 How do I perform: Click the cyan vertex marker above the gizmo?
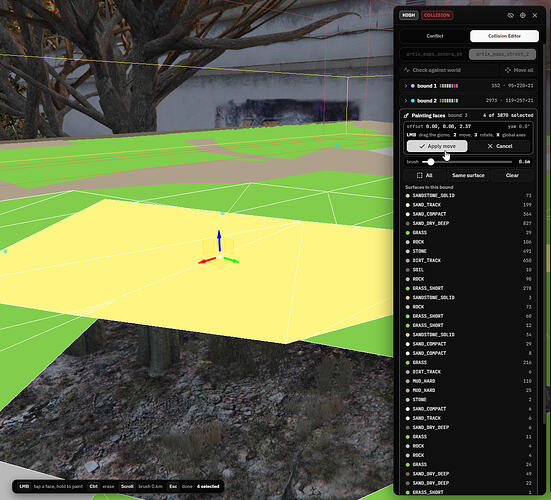[222, 213]
